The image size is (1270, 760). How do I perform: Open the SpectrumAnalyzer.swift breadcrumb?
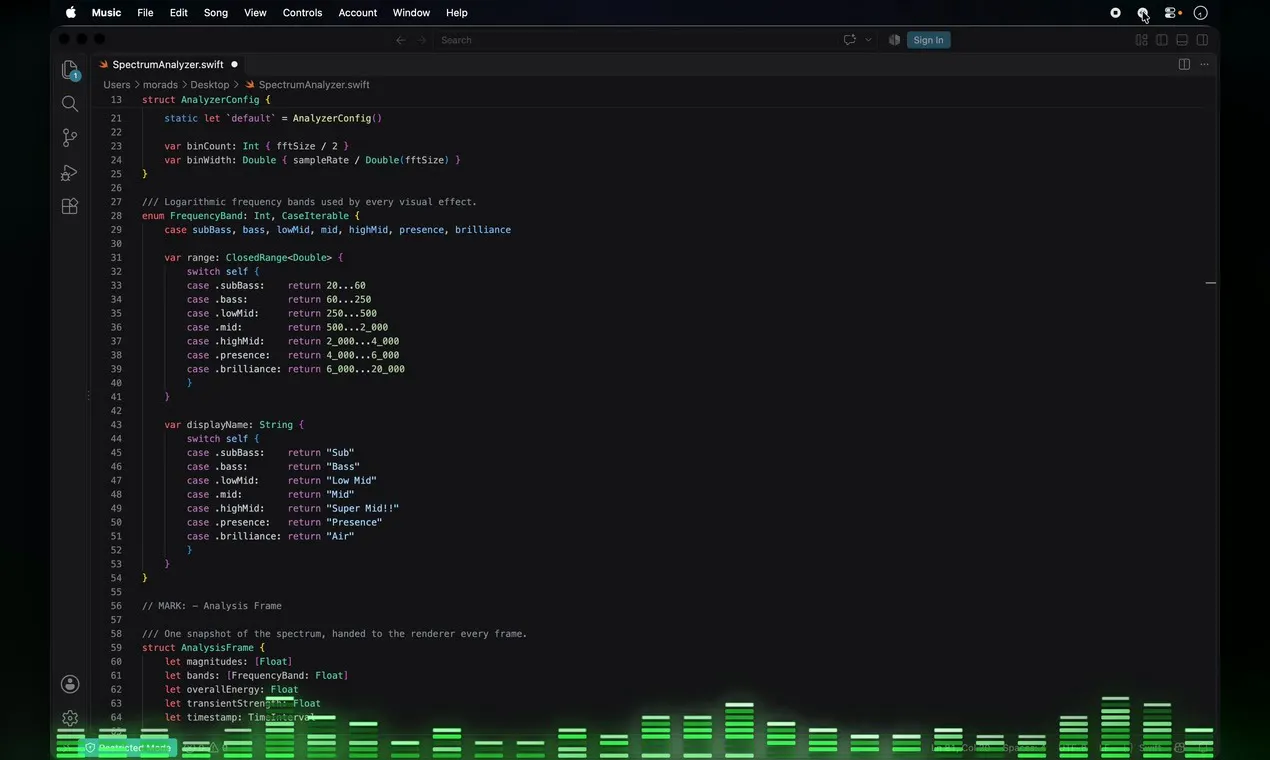click(307, 85)
